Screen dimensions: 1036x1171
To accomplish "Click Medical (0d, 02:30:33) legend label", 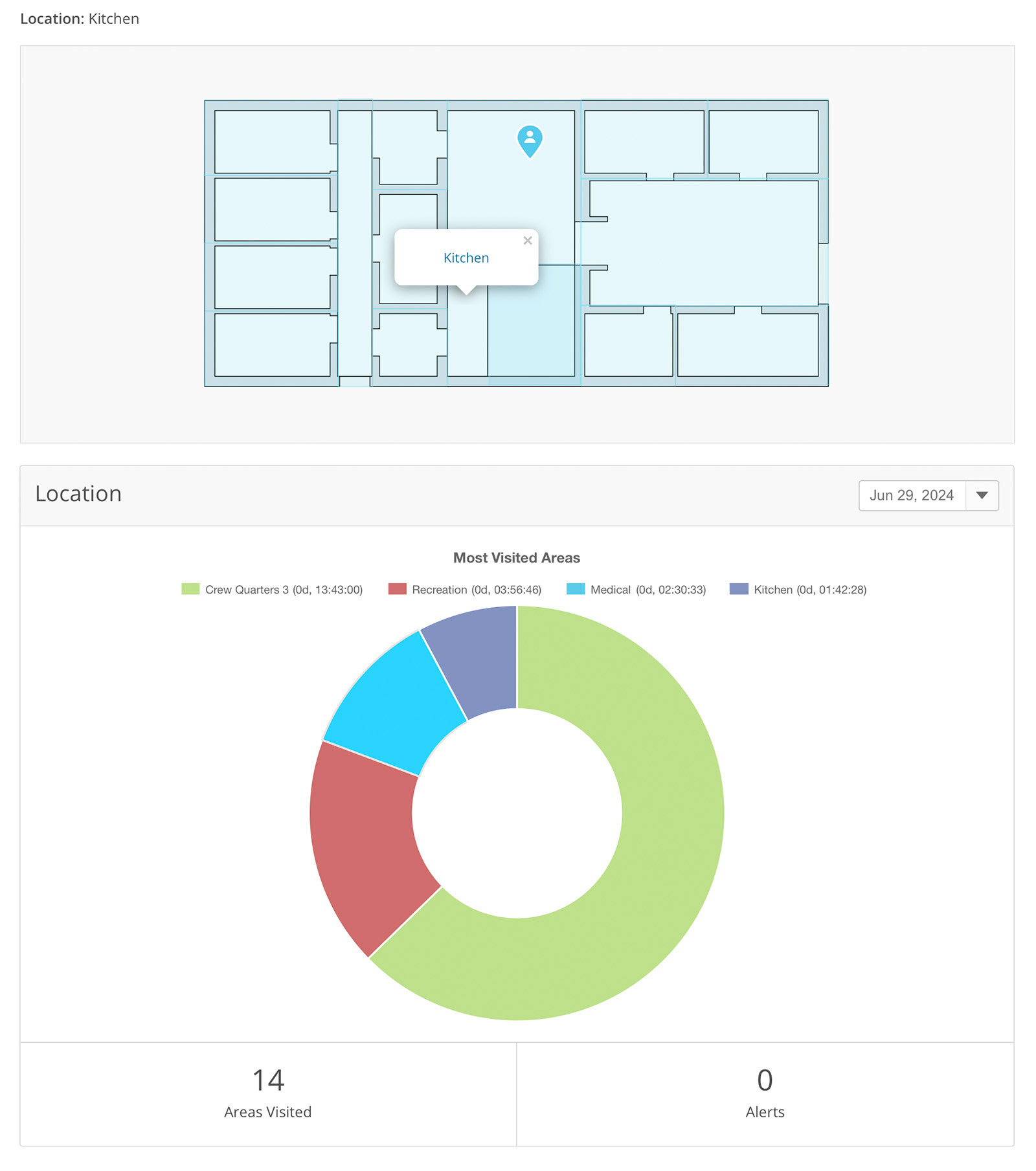I will (648, 590).
